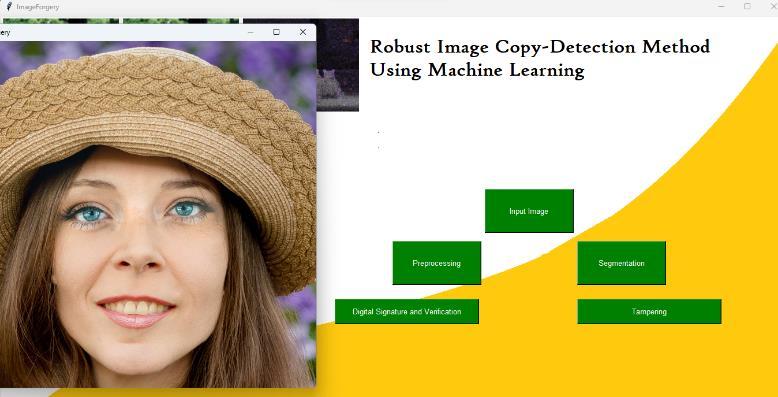Select the second green foliage thumbnail strip

181,21
